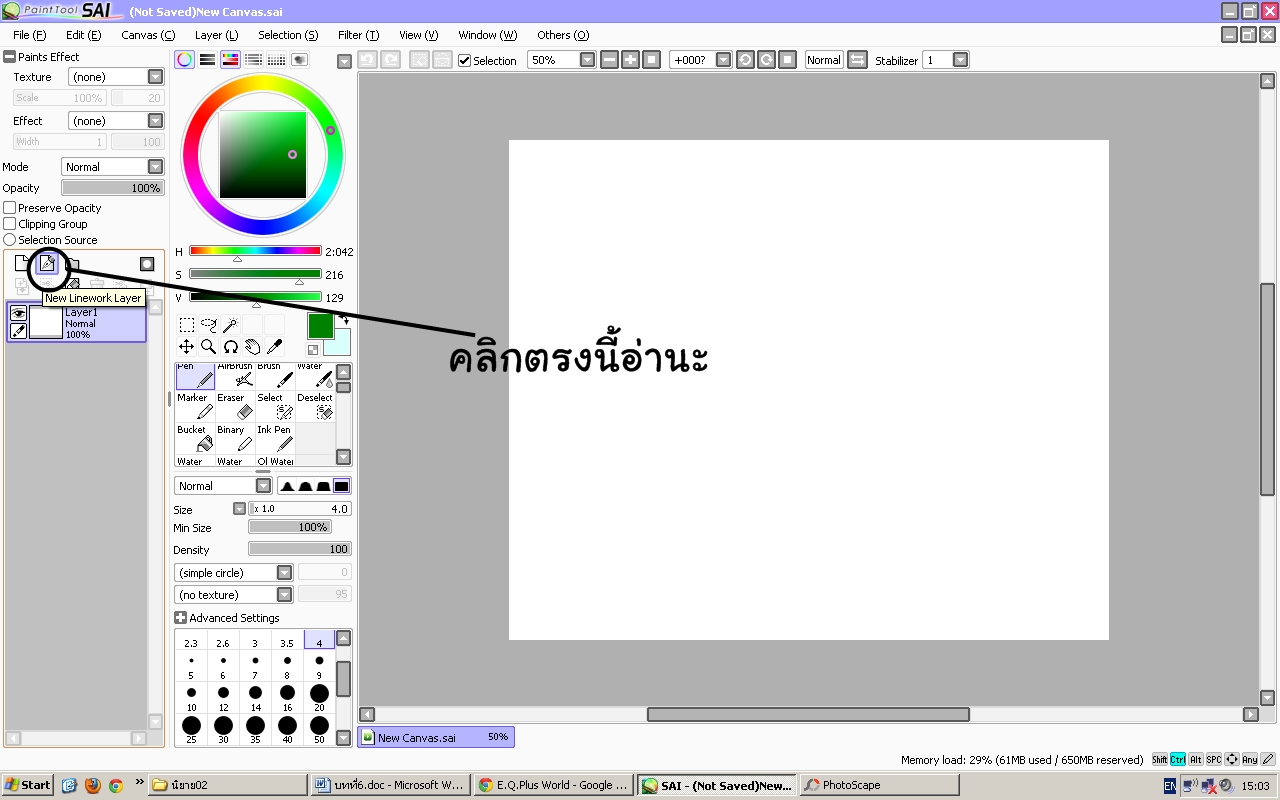
Task: Select the Selection Source radio button
Action: point(10,240)
